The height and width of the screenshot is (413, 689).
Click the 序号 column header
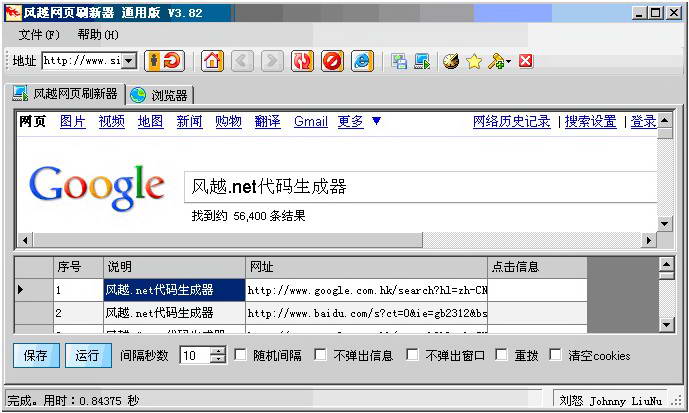tap(79, 267)
